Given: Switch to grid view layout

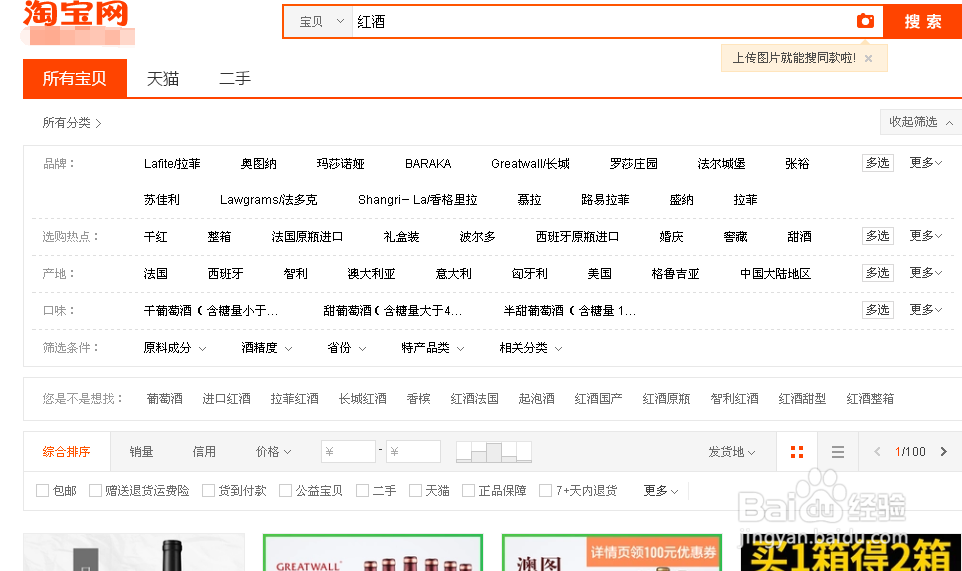Looking at the screenshot, I should click(x=797, y=452).
